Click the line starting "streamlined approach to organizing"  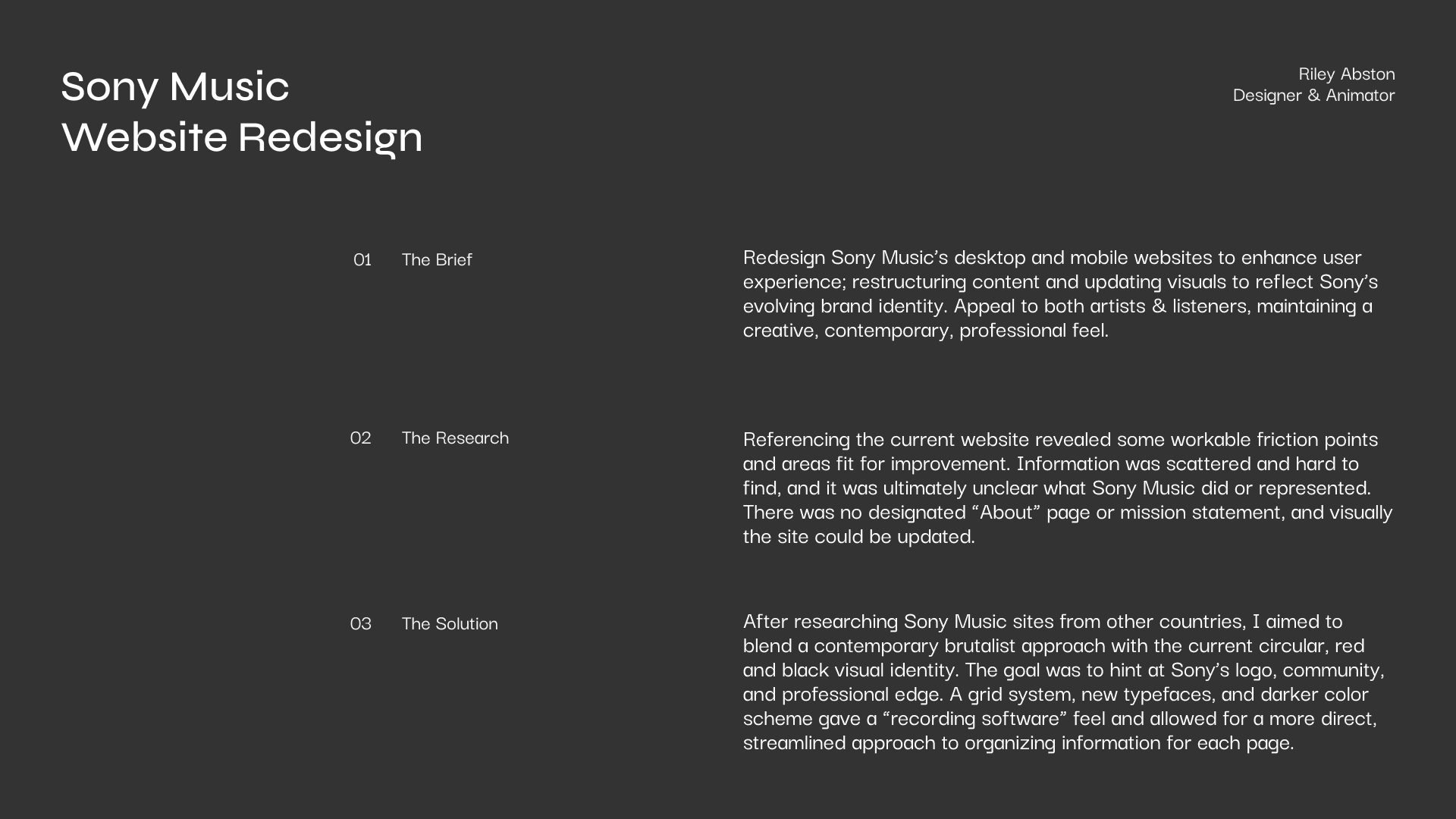pos(1018,742)
